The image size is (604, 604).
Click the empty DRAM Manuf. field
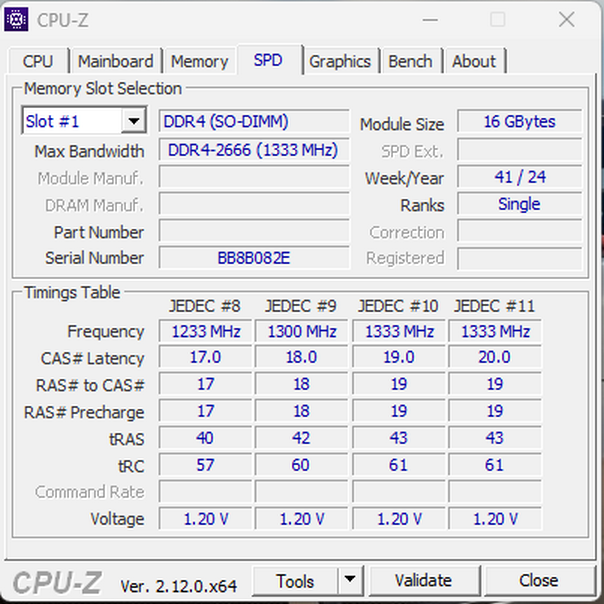point(254,204)
